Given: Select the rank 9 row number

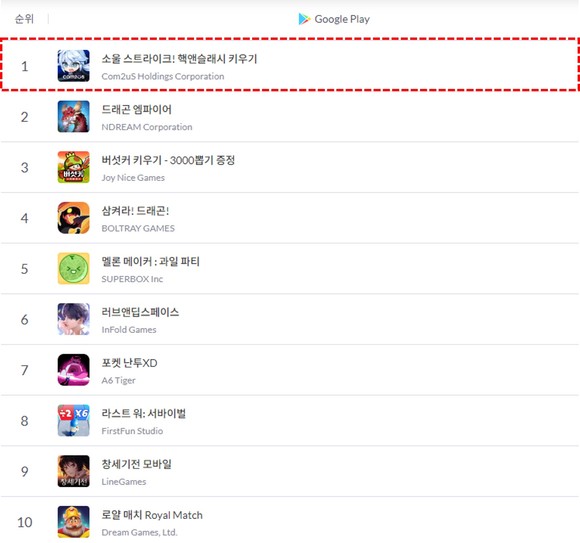Looking at the screenshot, I should point(24,471).
